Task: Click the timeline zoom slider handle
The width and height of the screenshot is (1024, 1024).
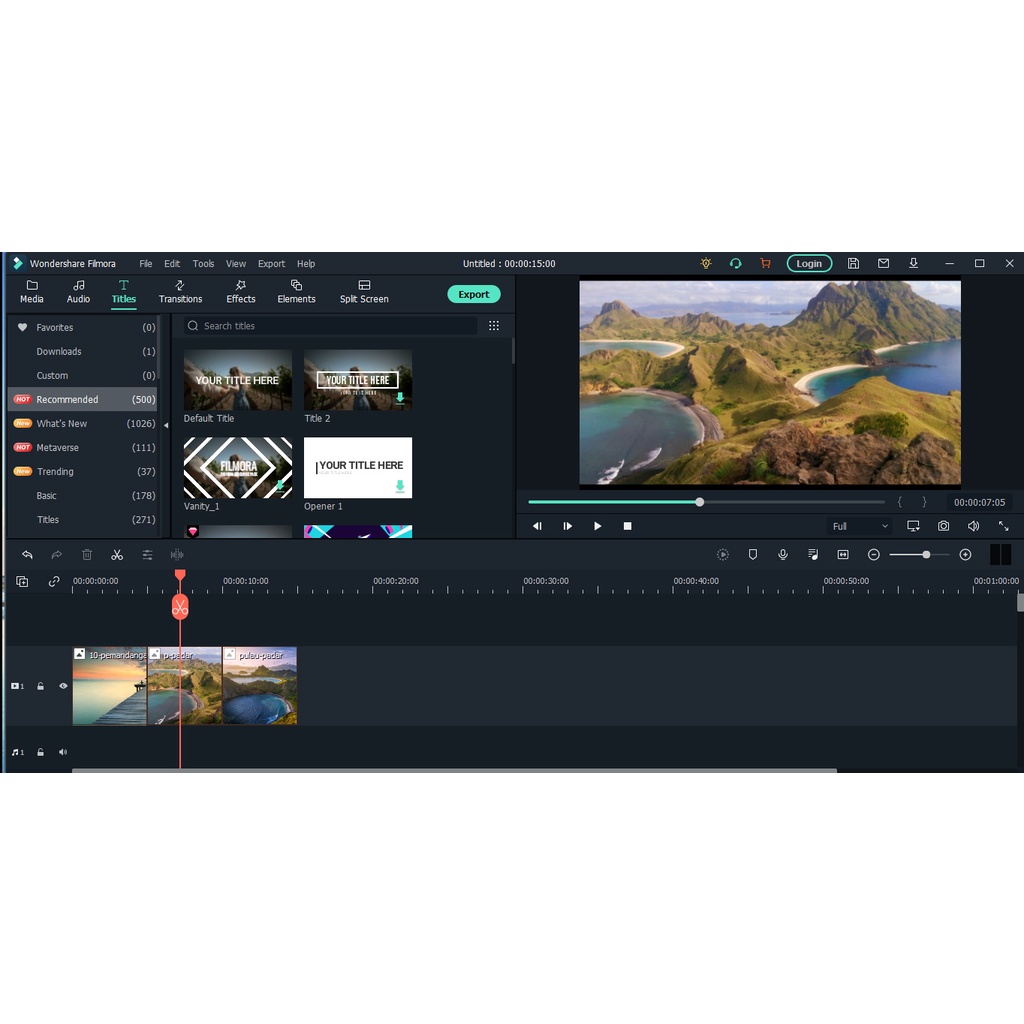Action: [x=926, y=555]
